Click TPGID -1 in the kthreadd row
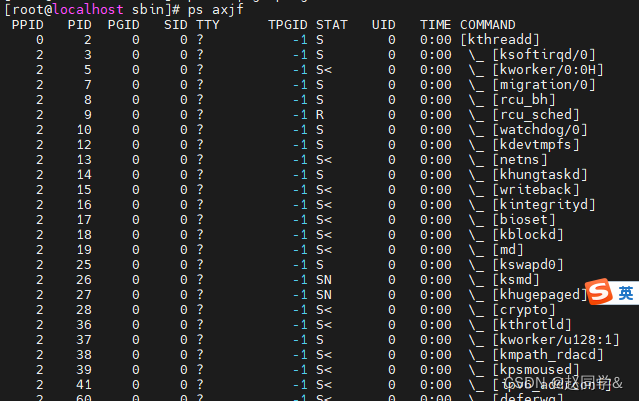Viewport: 639px width, 401px height. tap(300, 40)
